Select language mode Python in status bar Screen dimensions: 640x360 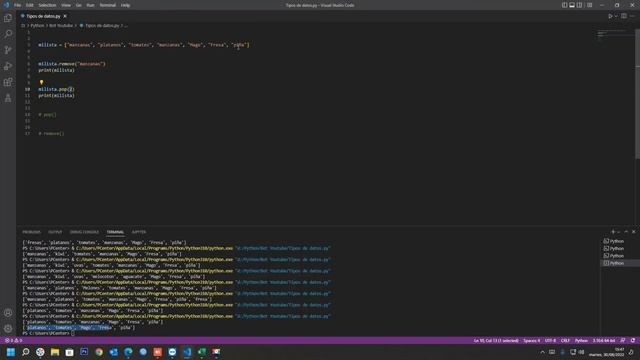pos(581,340)
